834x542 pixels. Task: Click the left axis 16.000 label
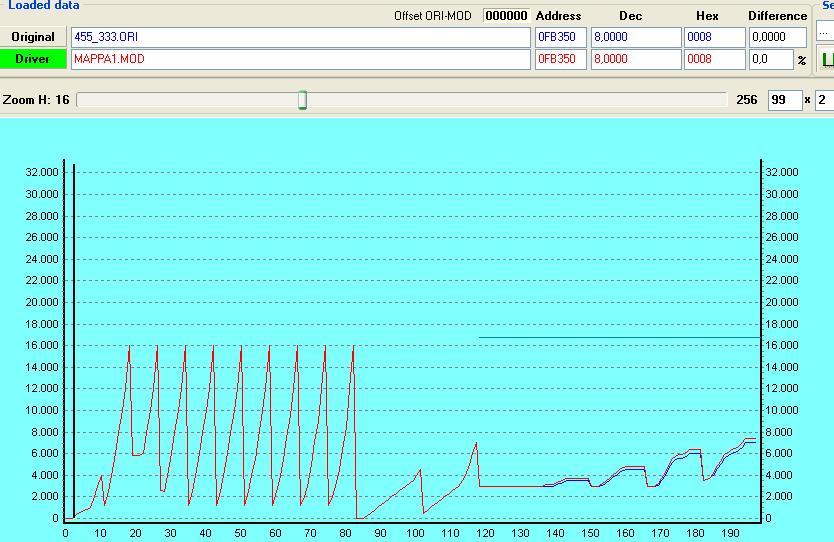pos(42,345)
